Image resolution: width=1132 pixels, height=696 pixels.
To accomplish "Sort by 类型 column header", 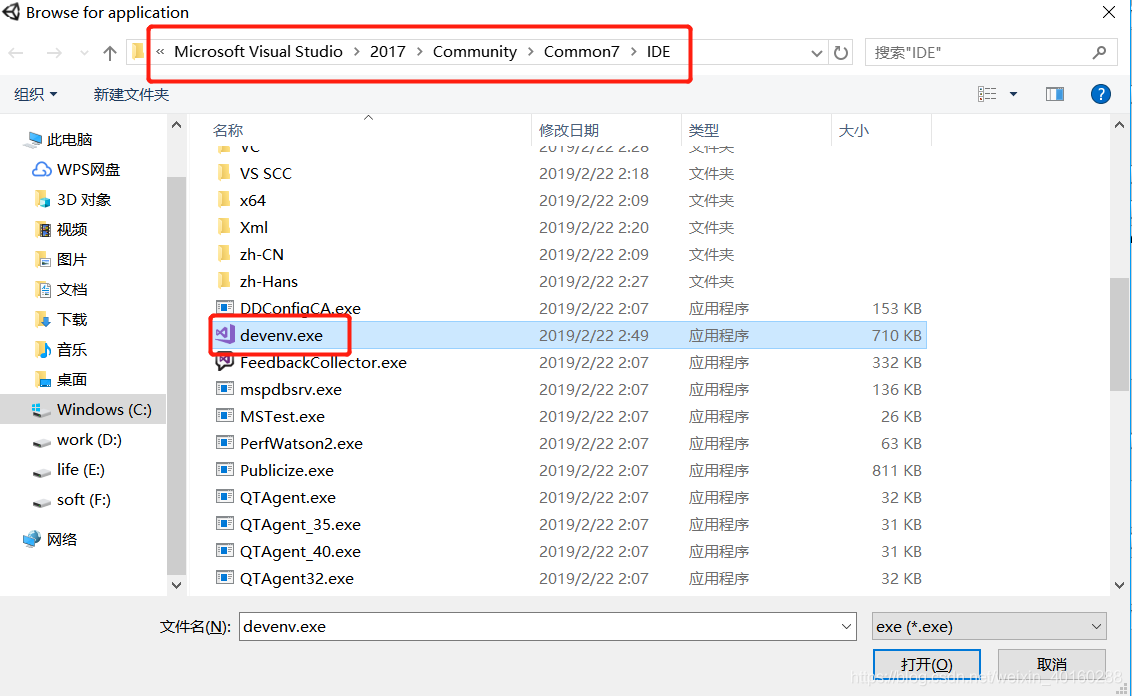I will pyautogui.click(x=704, y=131).
